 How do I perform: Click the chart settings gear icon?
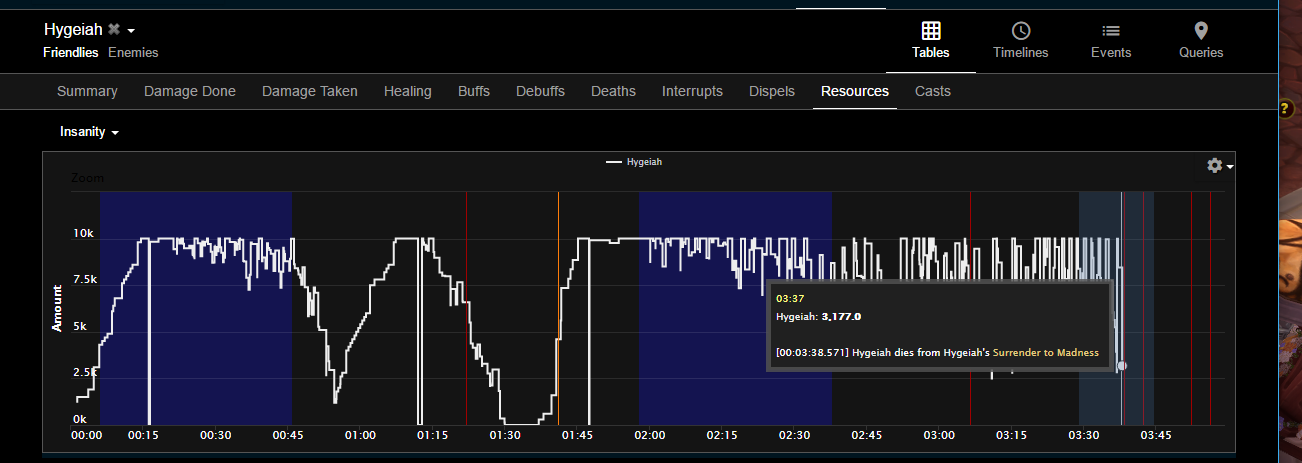1215,165
